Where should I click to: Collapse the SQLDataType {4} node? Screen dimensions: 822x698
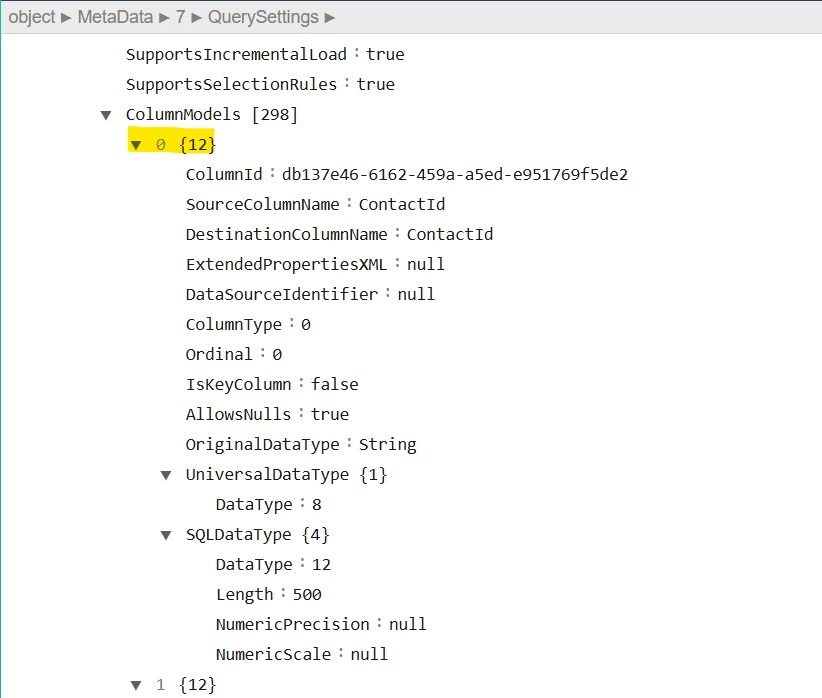pos(166,535)
